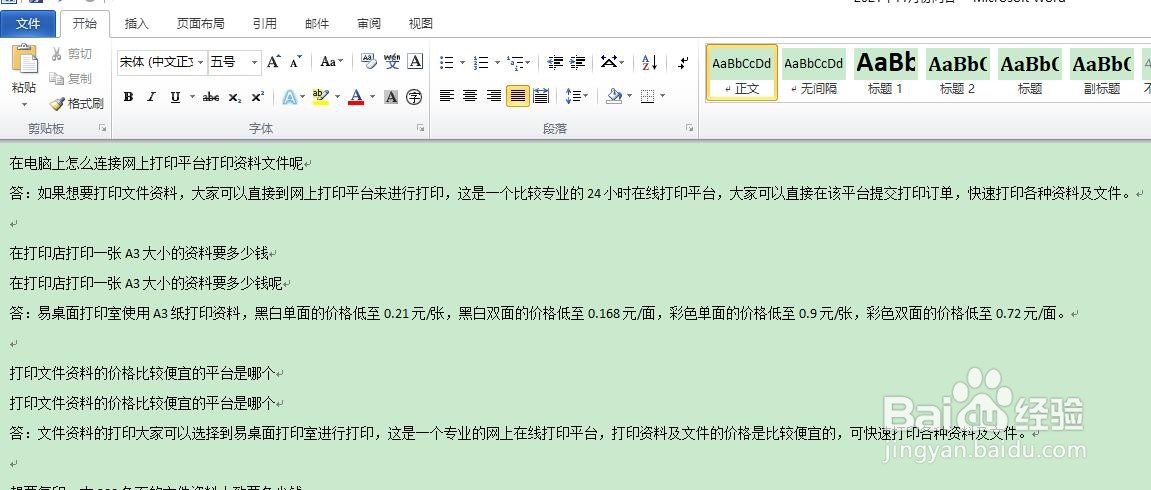Switch to the 审阅 (Review) tab

369,23
